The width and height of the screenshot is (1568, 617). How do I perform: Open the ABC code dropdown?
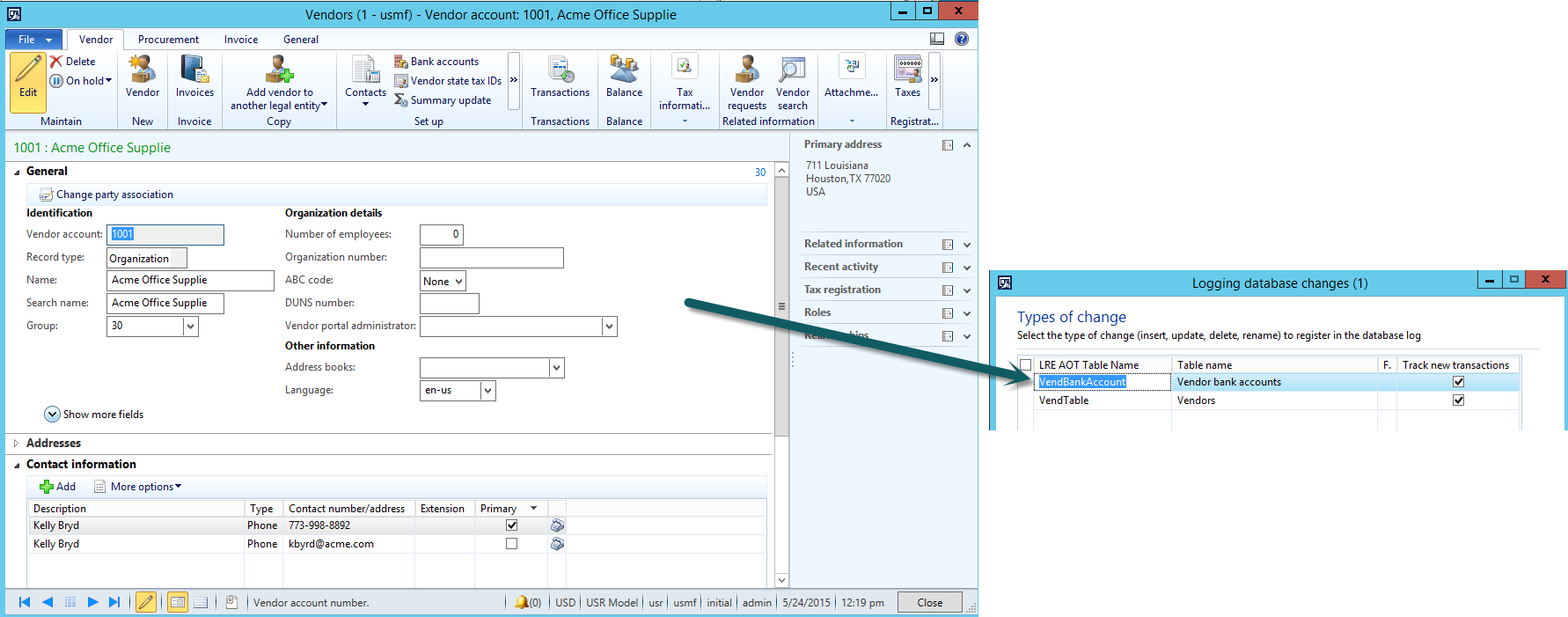tap(458, 282)
